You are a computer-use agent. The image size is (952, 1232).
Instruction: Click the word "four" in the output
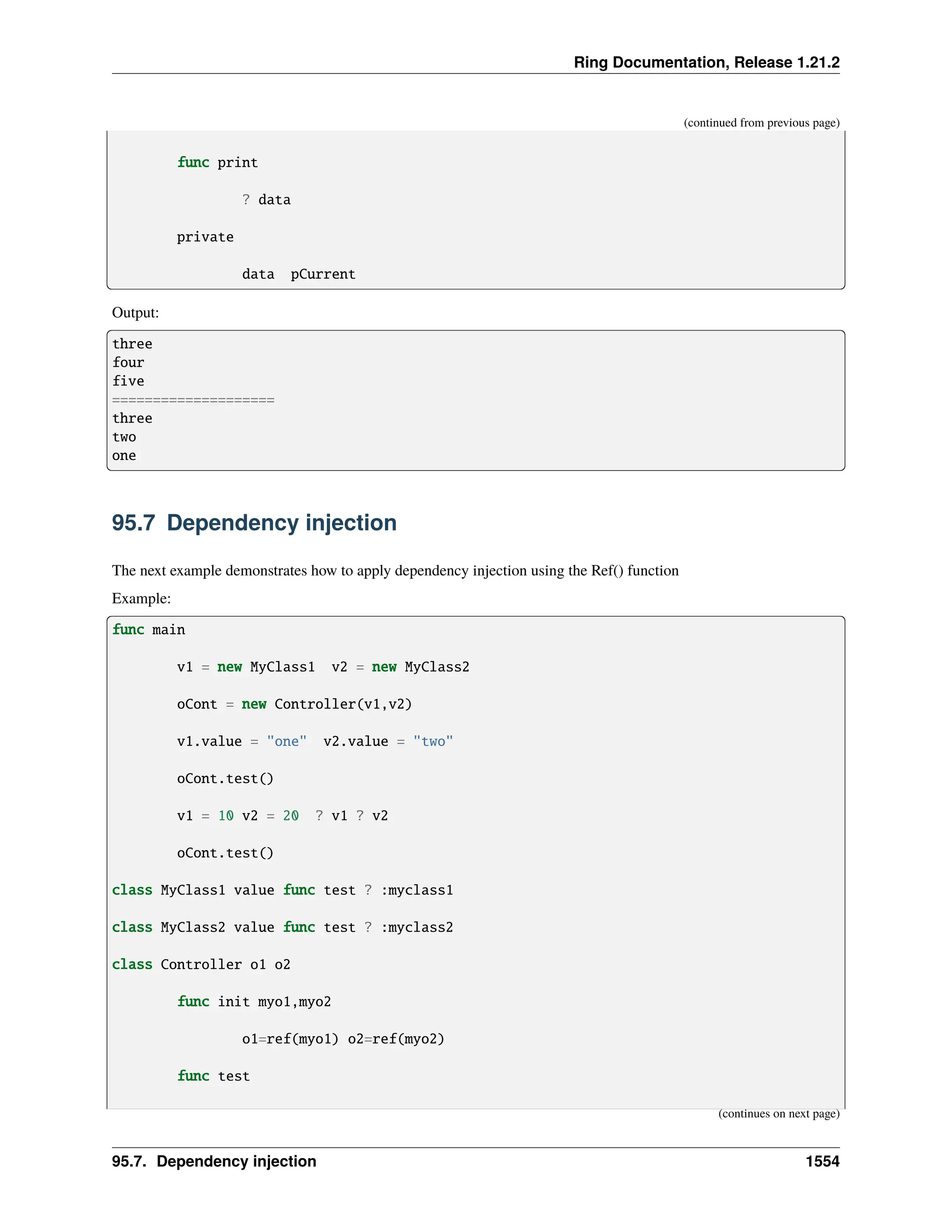click(x=128, y=363)
